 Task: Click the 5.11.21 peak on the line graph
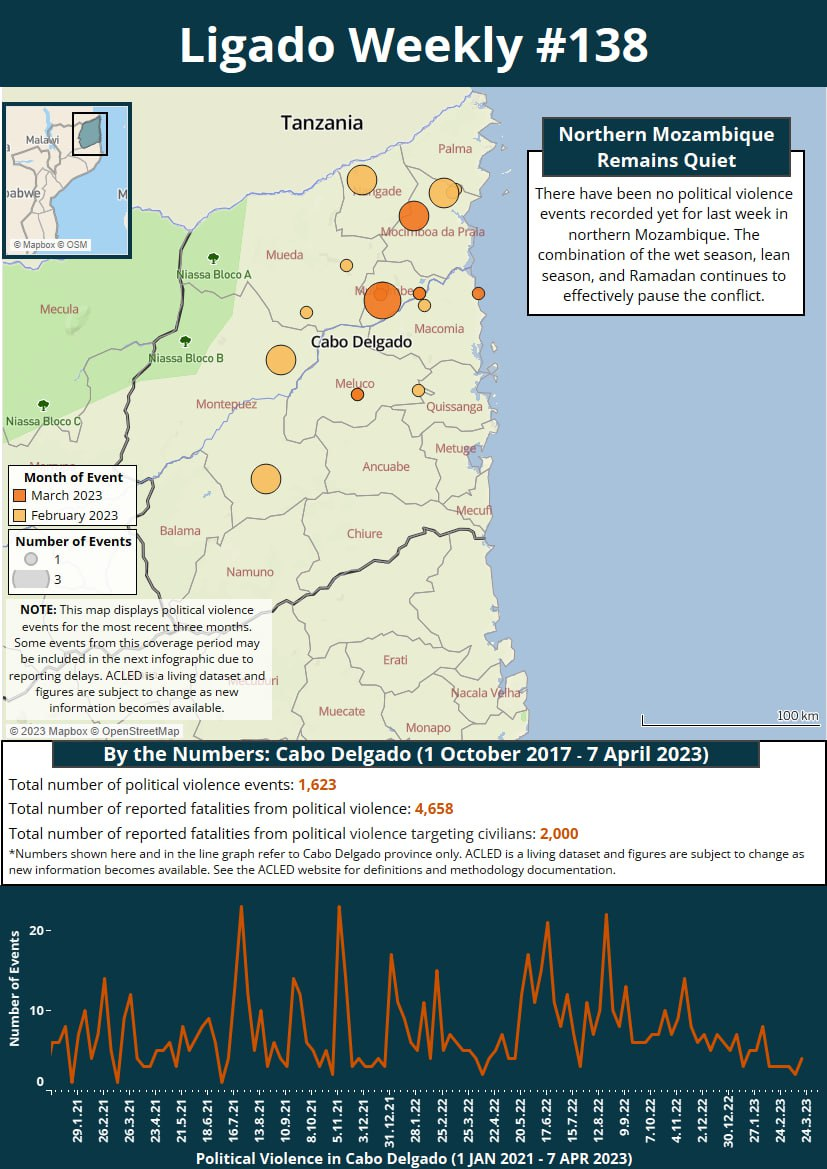pos(339,907)
